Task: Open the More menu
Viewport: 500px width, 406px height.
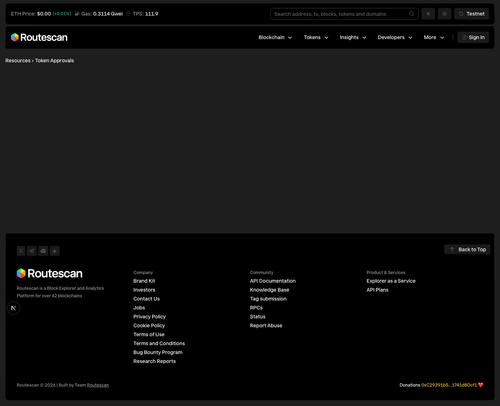Action: [x=434, y=37]
